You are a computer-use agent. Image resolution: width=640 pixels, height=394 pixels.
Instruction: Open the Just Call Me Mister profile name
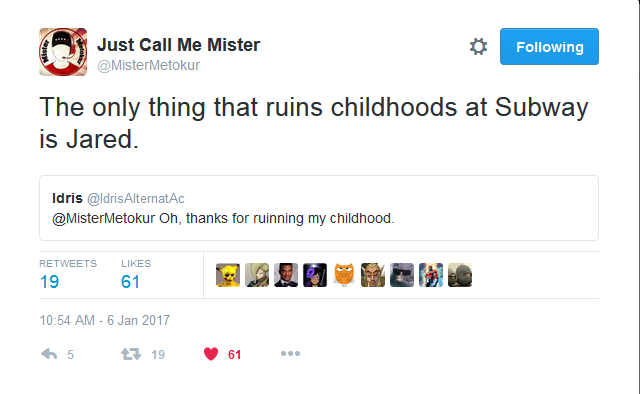(178, 45)
